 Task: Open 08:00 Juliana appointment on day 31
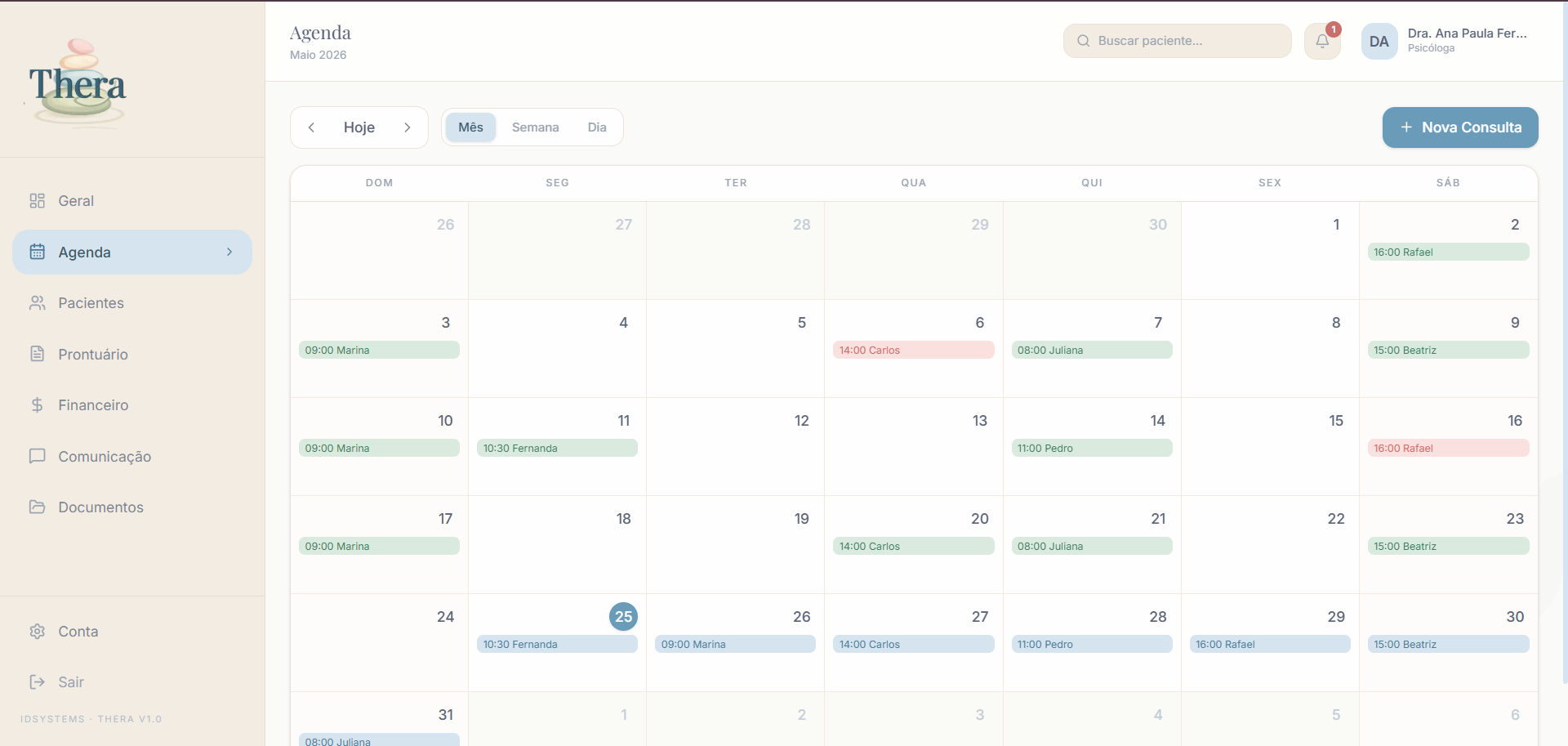click(379, 740)
